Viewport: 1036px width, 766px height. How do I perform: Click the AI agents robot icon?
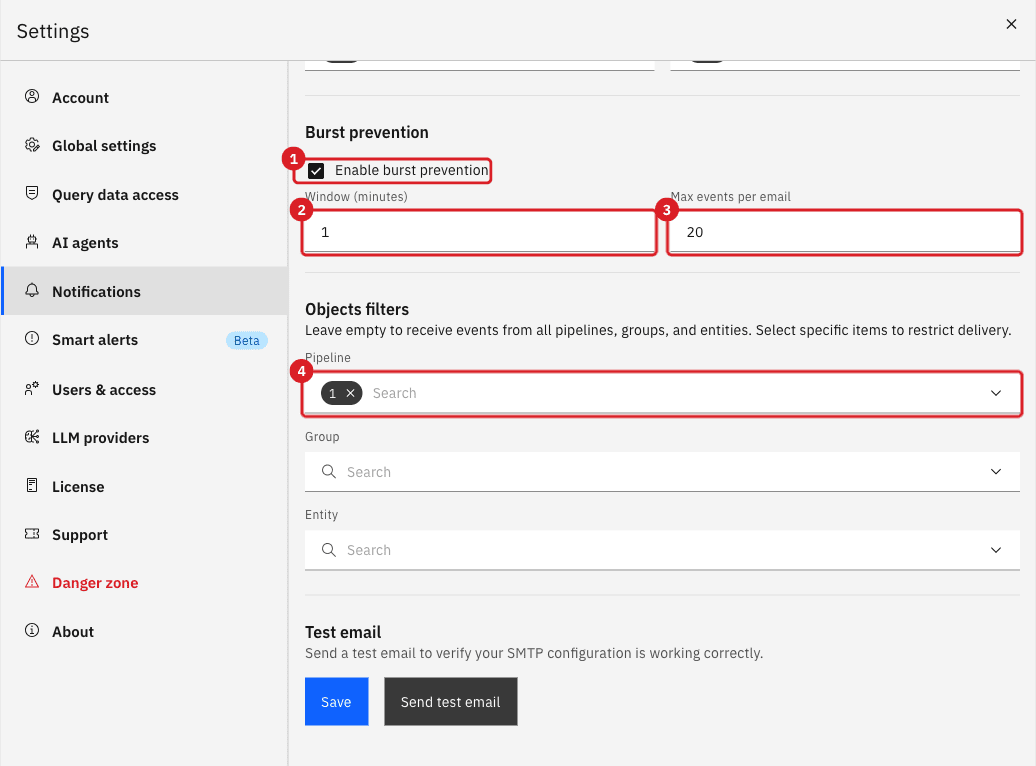[32, 242]
